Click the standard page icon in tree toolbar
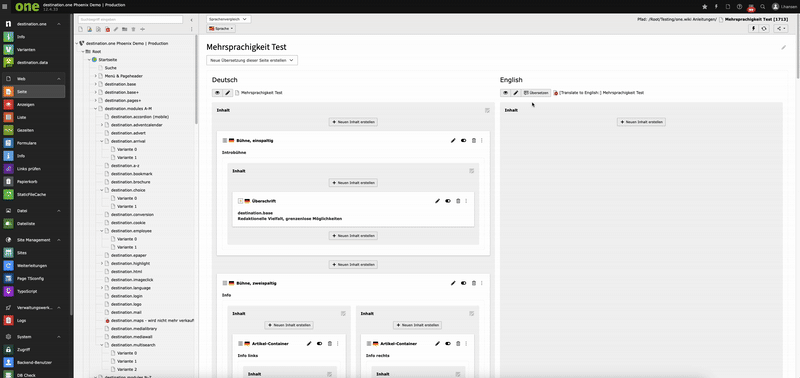800x378 pixels. click(81, 29)
